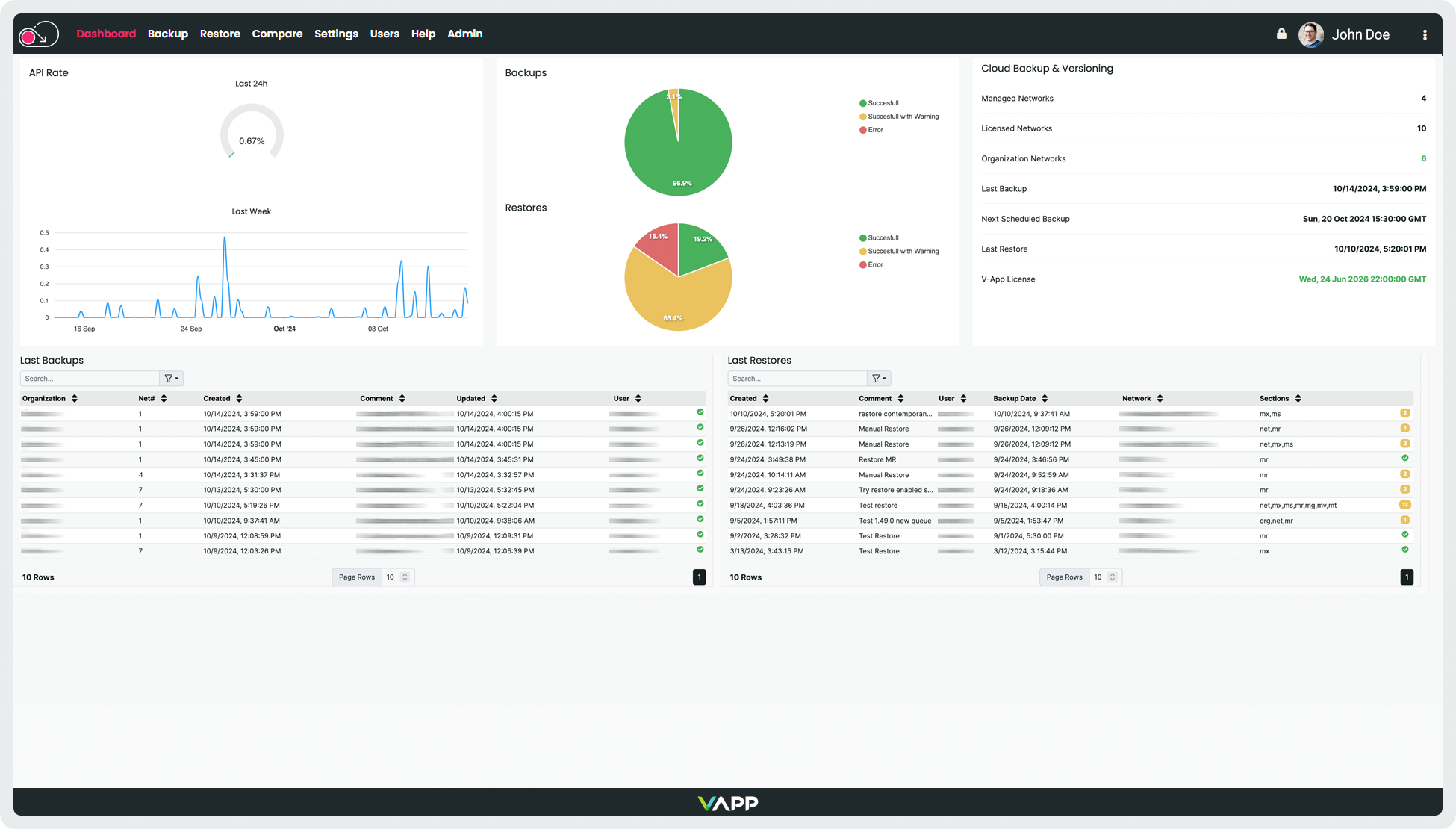Click page 1 button under Last Restores
The width and height of the screenshot is (1456, 829).
[x=1407, y=577]
